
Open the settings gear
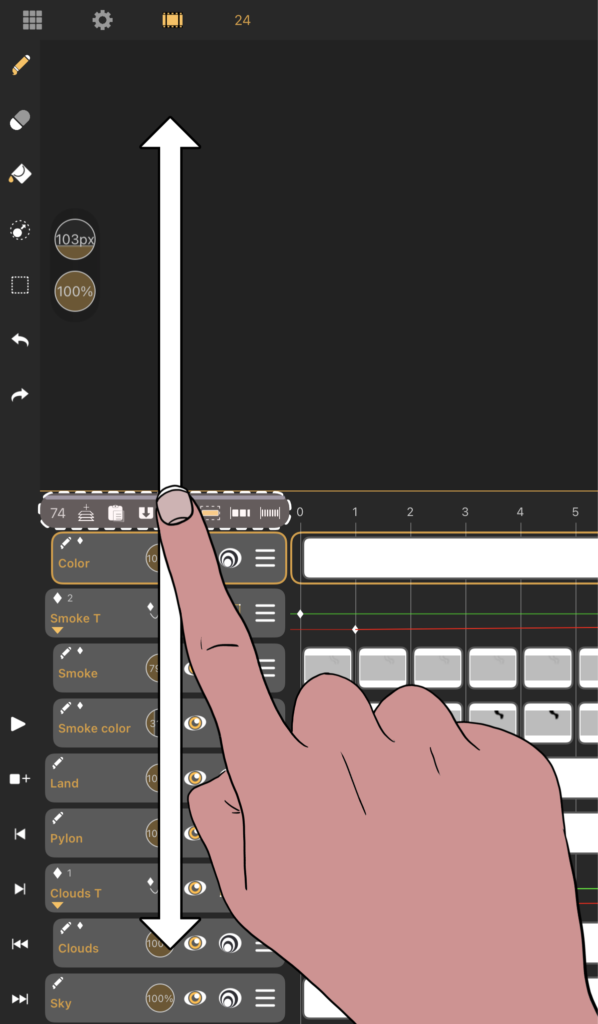click(102, 20)
